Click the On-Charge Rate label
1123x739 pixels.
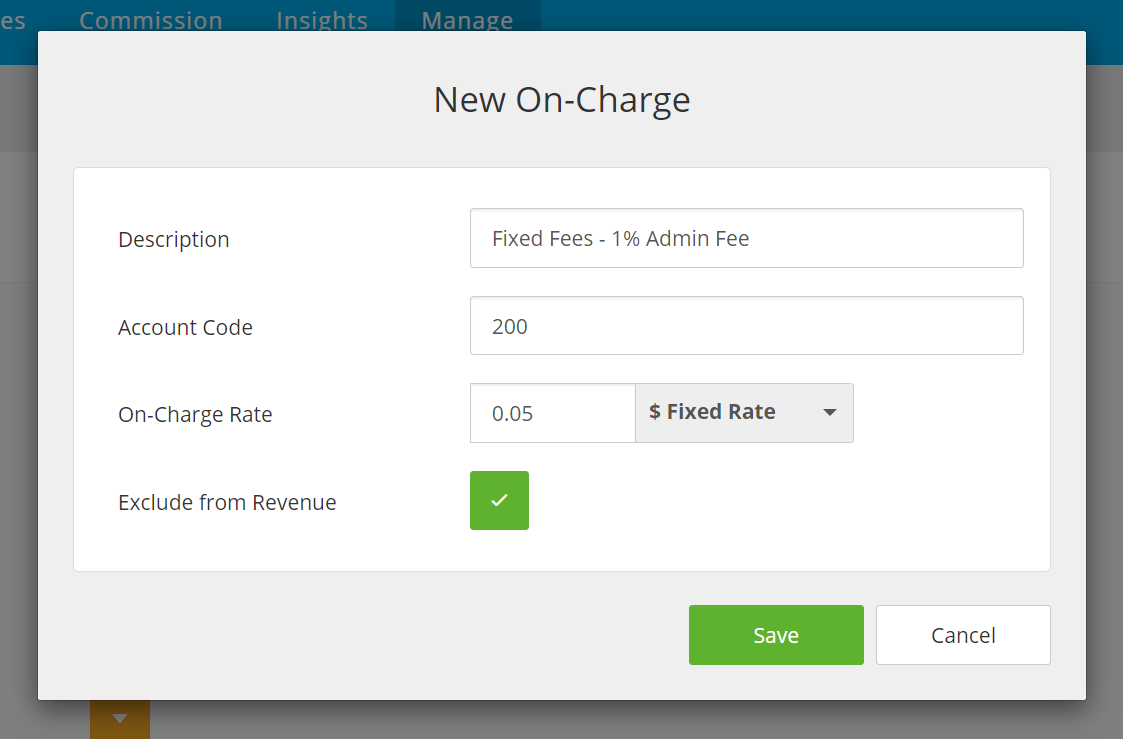click(x=195, y=415)
